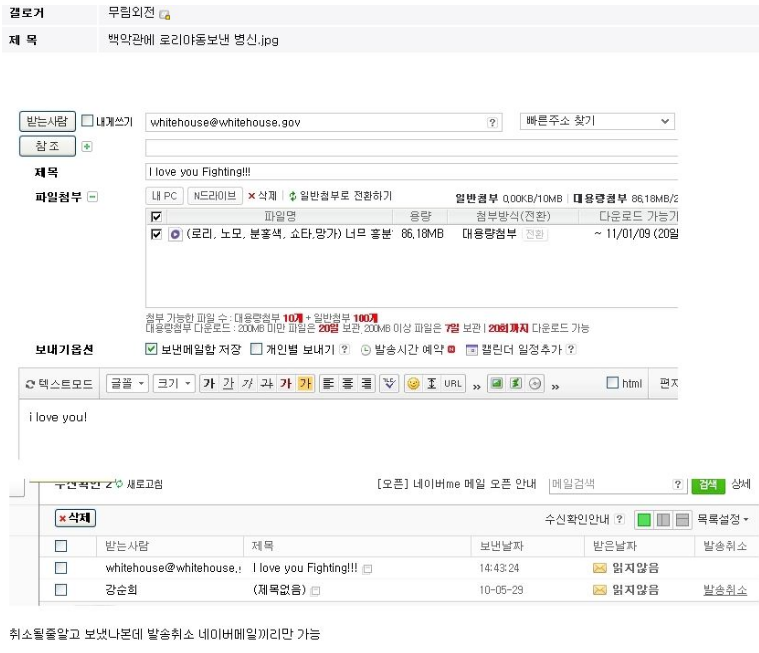Image resolution: width=759 pixels, height=653 pixels.
Task: Toggle the html checkbox
Action: (612, 383)
